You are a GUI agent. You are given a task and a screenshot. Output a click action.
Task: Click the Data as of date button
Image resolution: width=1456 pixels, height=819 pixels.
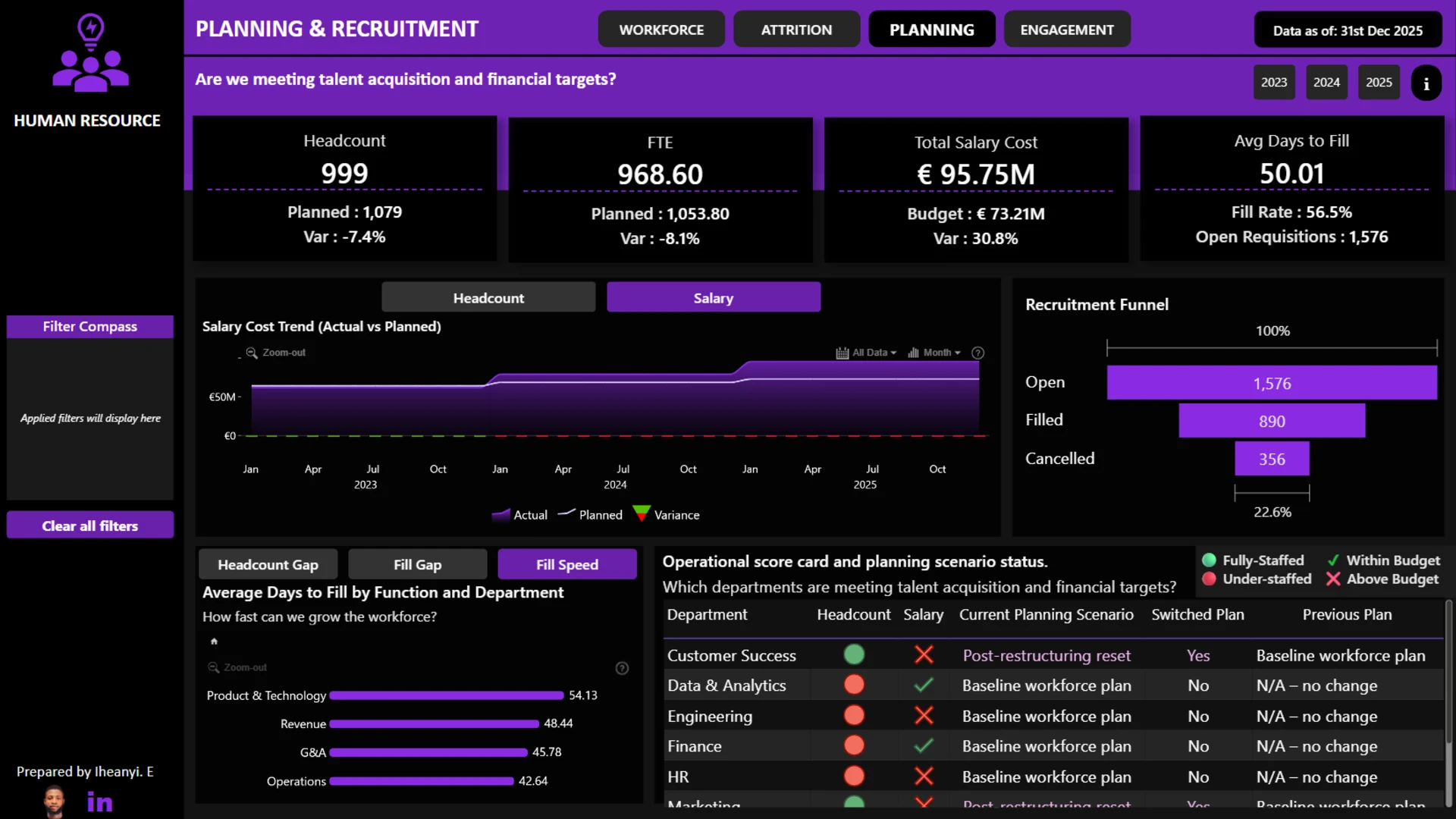(x=1348, y=30)
